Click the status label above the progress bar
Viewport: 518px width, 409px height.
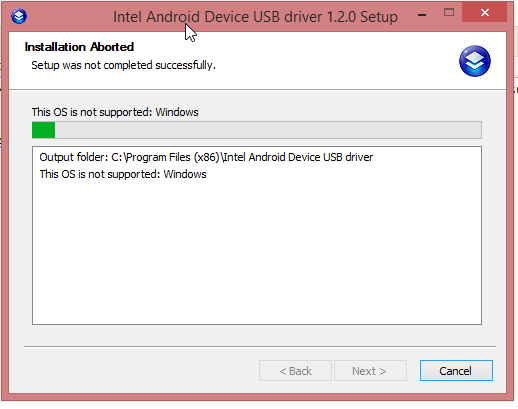click(x=115, y=112)
